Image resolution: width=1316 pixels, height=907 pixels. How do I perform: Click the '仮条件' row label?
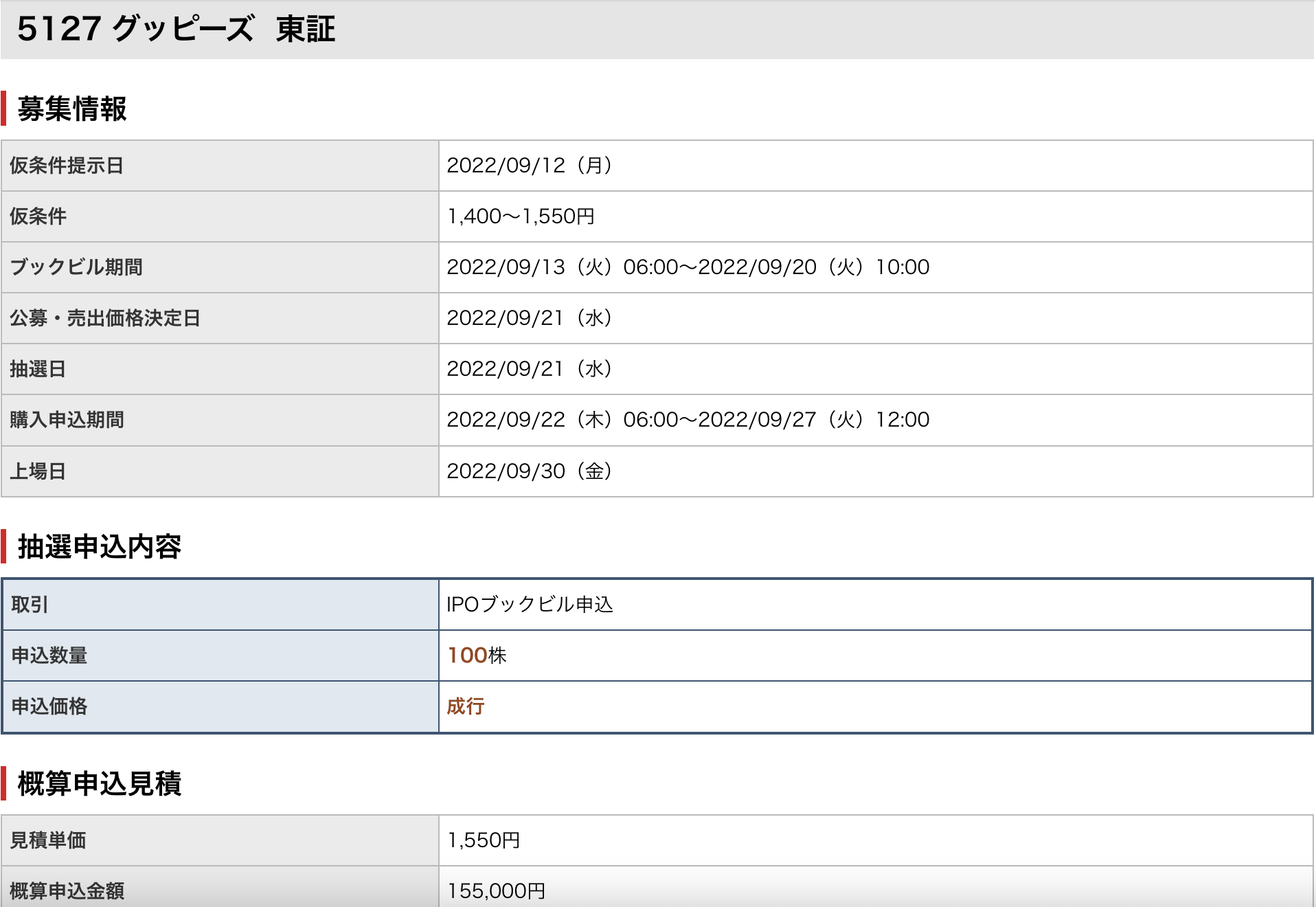point(38,216)
